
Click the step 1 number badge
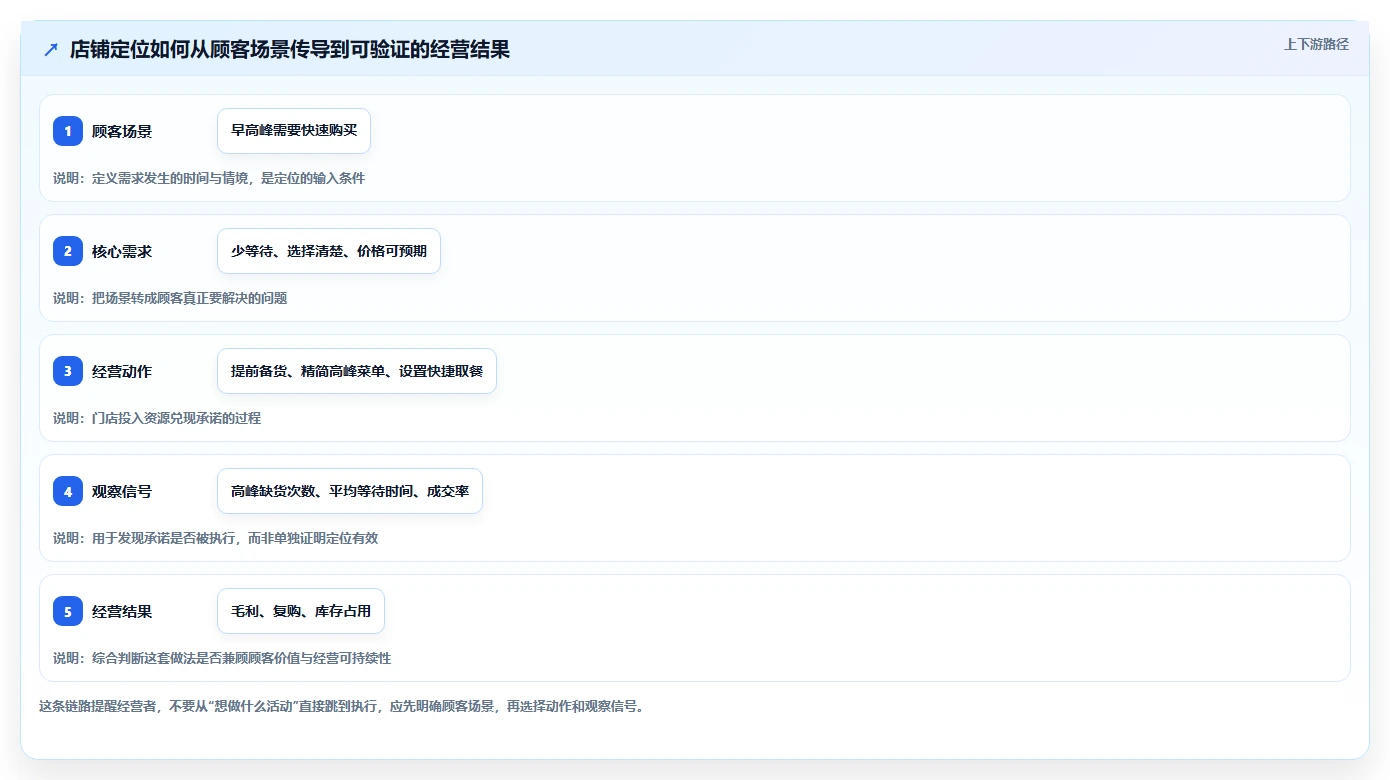click(68, 131)
